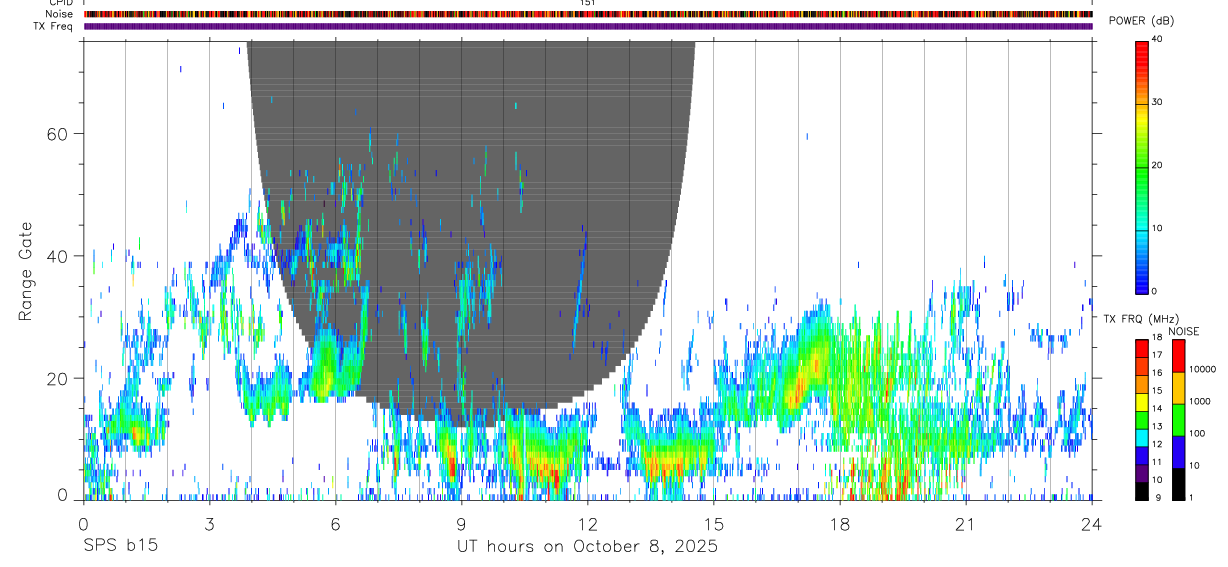Click the TX Freq label above the plot
Image resolution: width=1228 pixels, height=567 pixels.
pyautogui.click(x=54, y=26)
